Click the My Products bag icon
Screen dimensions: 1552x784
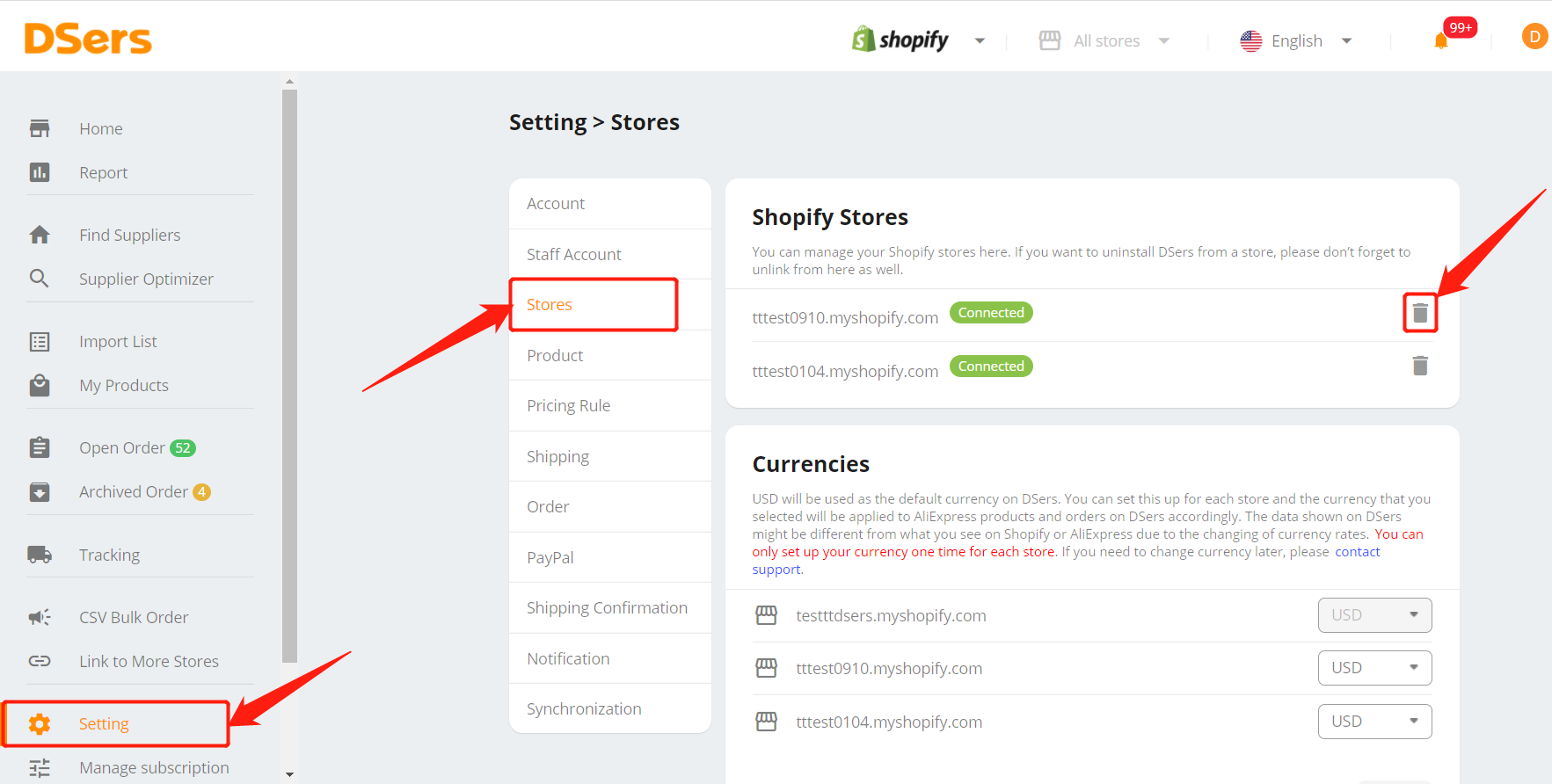(x=40, y=385)
